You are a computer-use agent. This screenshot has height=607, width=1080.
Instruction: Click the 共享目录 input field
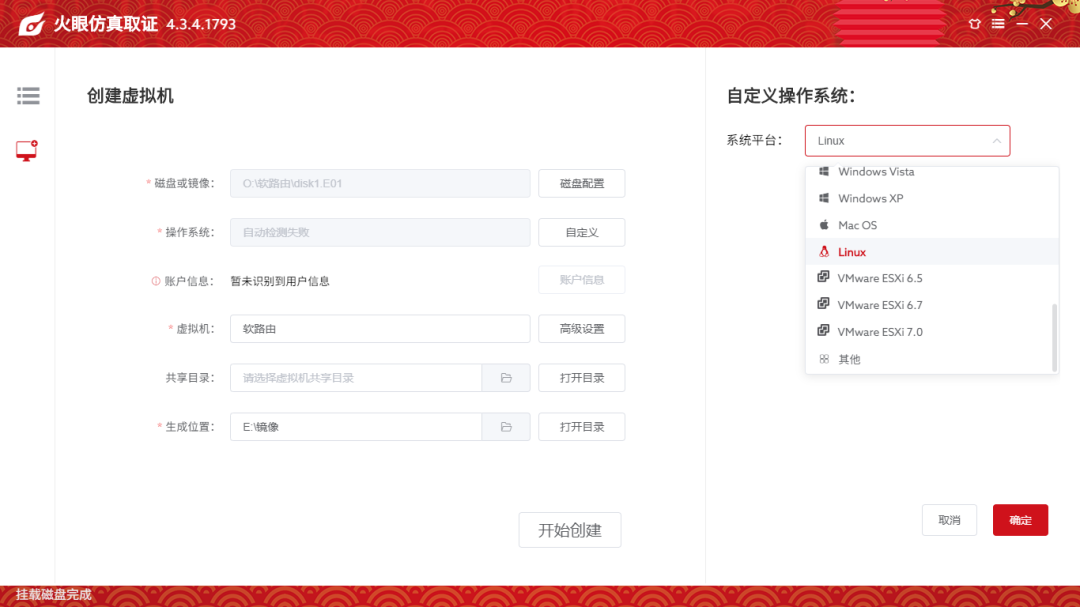pyautogui.click(x=356, y=378)
